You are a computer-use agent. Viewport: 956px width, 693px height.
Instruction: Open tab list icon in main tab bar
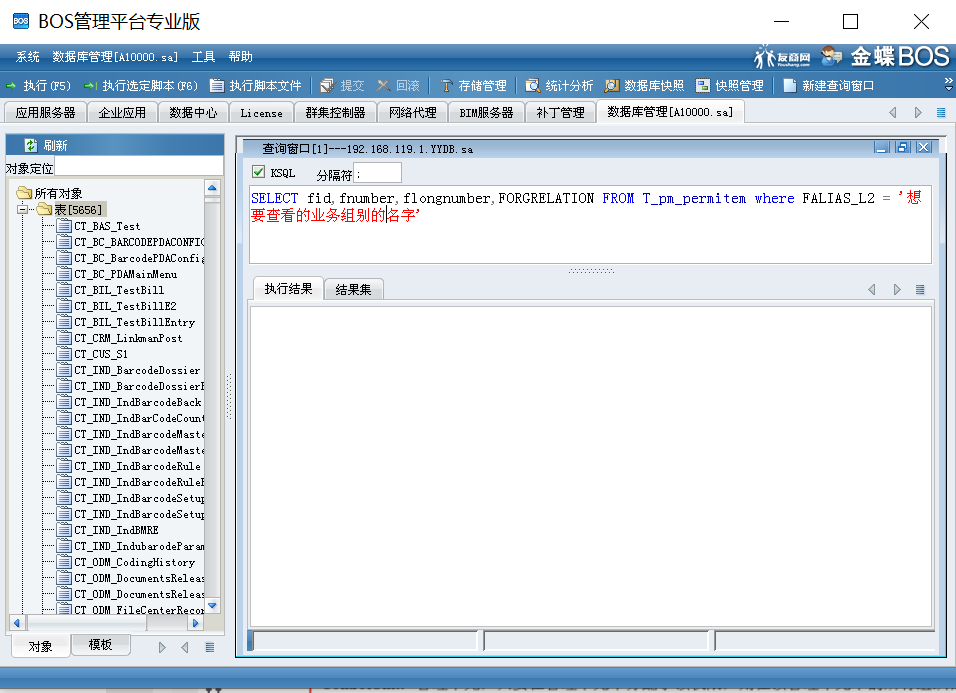click(941, 113)
